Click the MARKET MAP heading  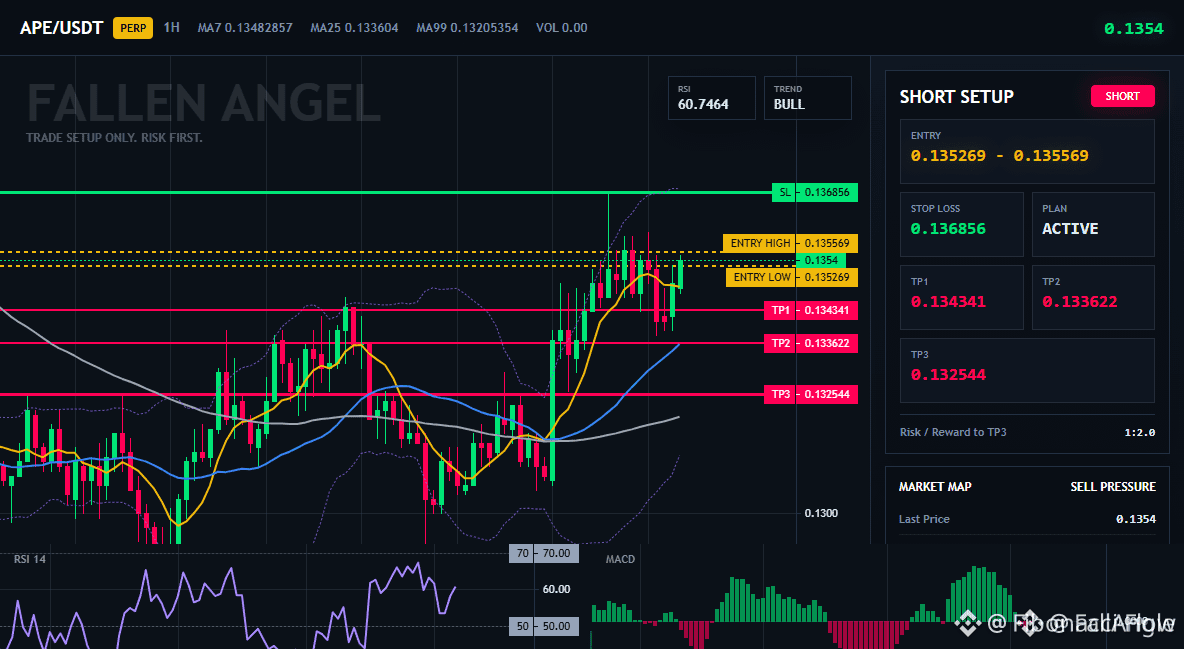tap(935, 487)
